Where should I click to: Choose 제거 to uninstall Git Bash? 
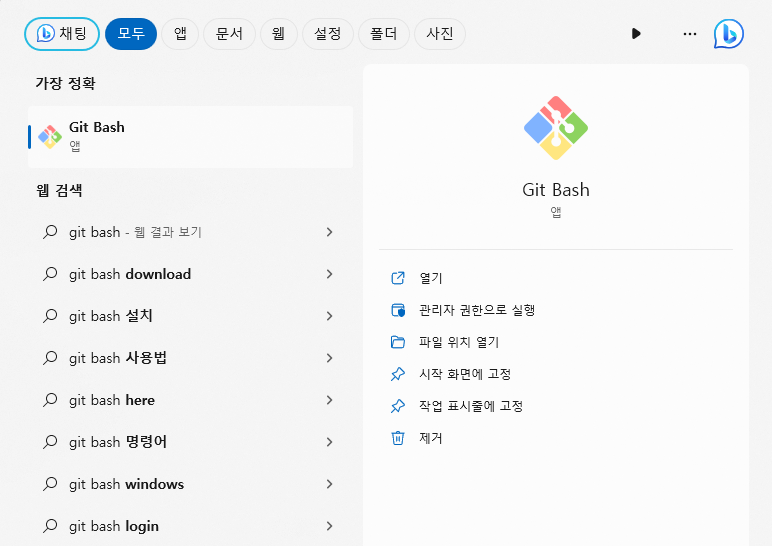(431, 438)
